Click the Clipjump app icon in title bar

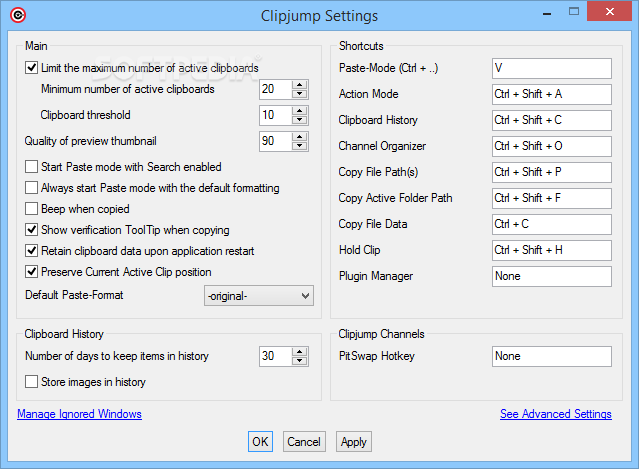click(x=13, y=15)
